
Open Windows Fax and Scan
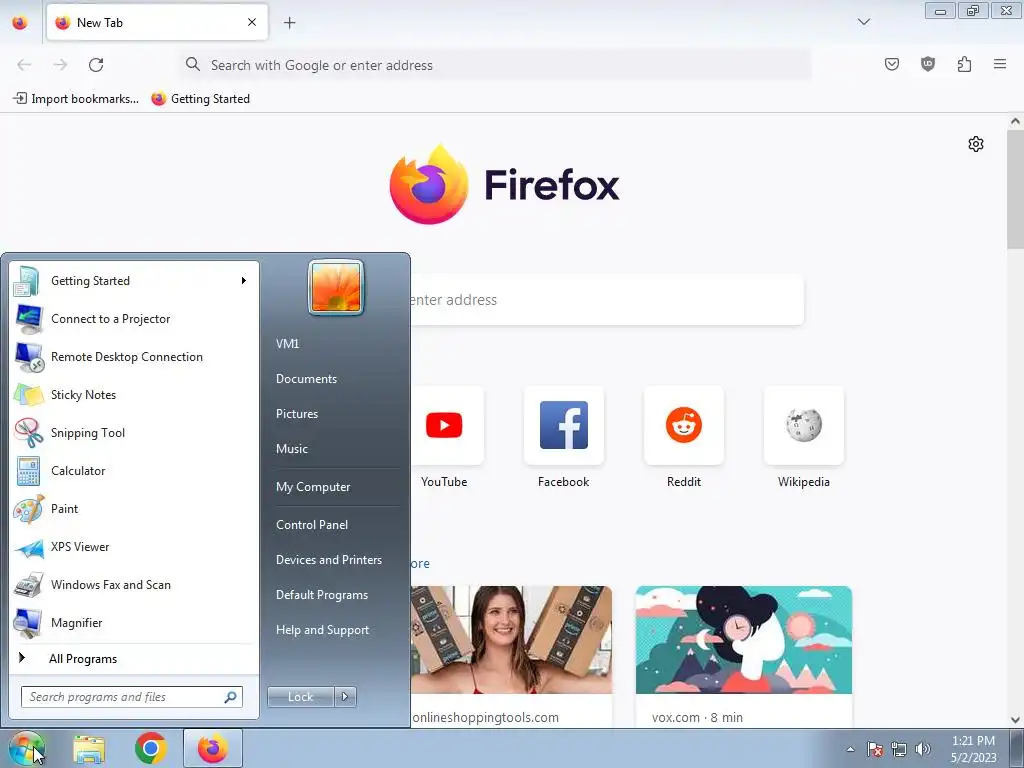[x=133, y=584]
